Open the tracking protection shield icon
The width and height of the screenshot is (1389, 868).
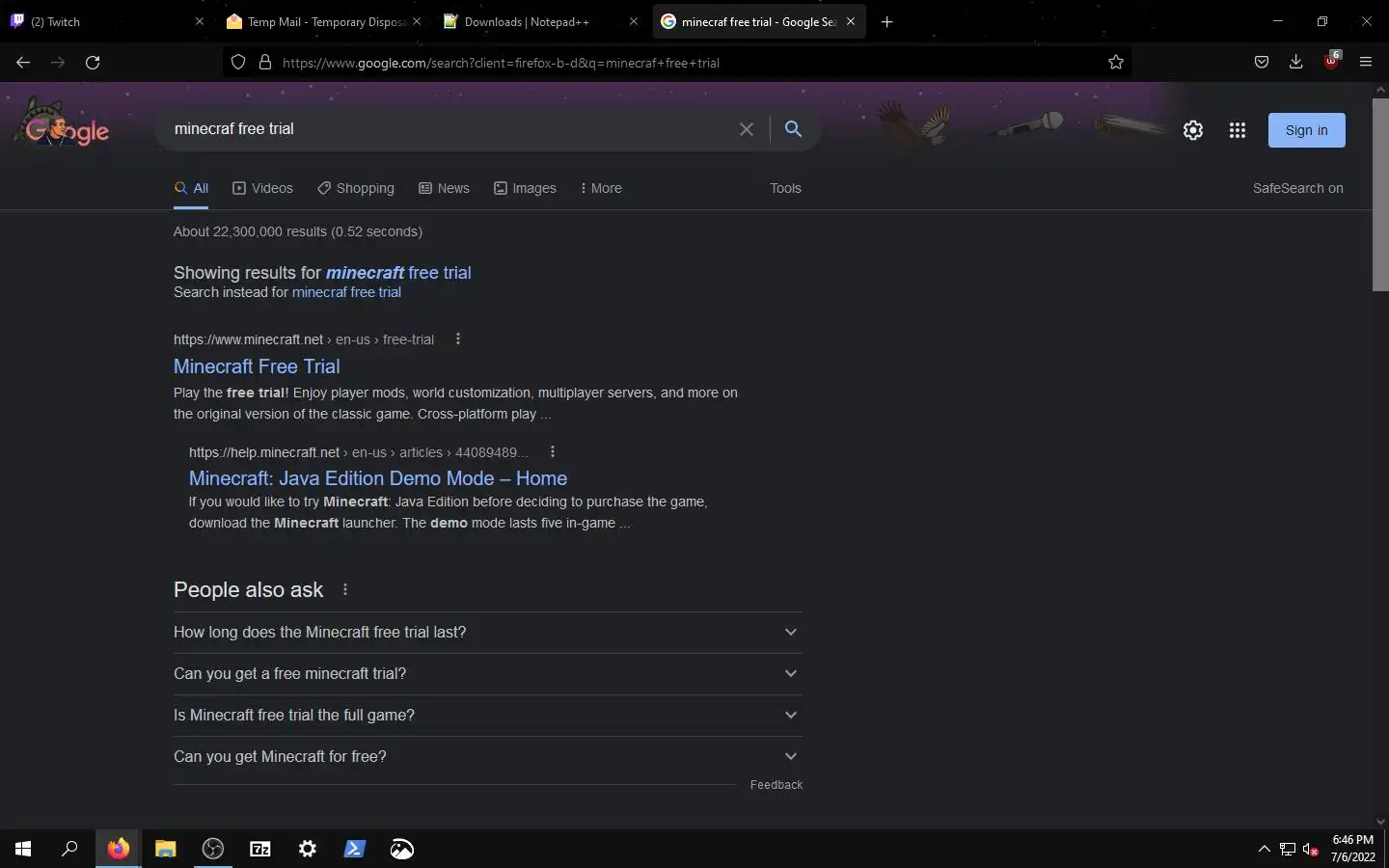tap(238, 63)
